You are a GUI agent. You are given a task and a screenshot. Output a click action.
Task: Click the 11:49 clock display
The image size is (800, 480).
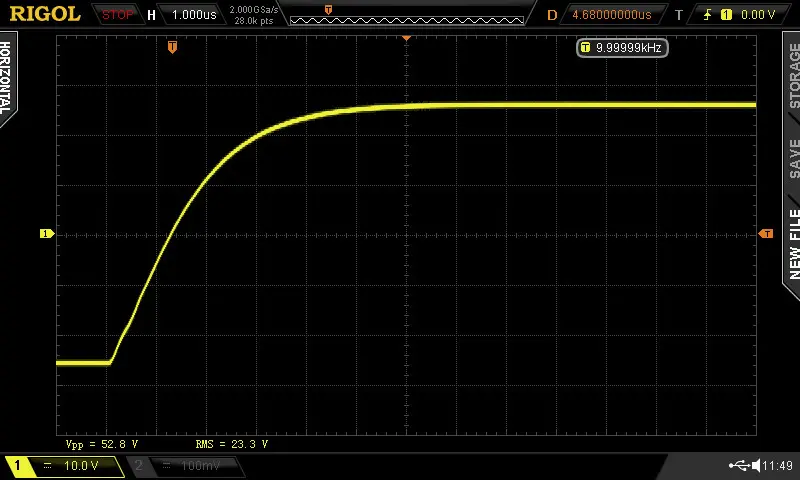[778, 465]
